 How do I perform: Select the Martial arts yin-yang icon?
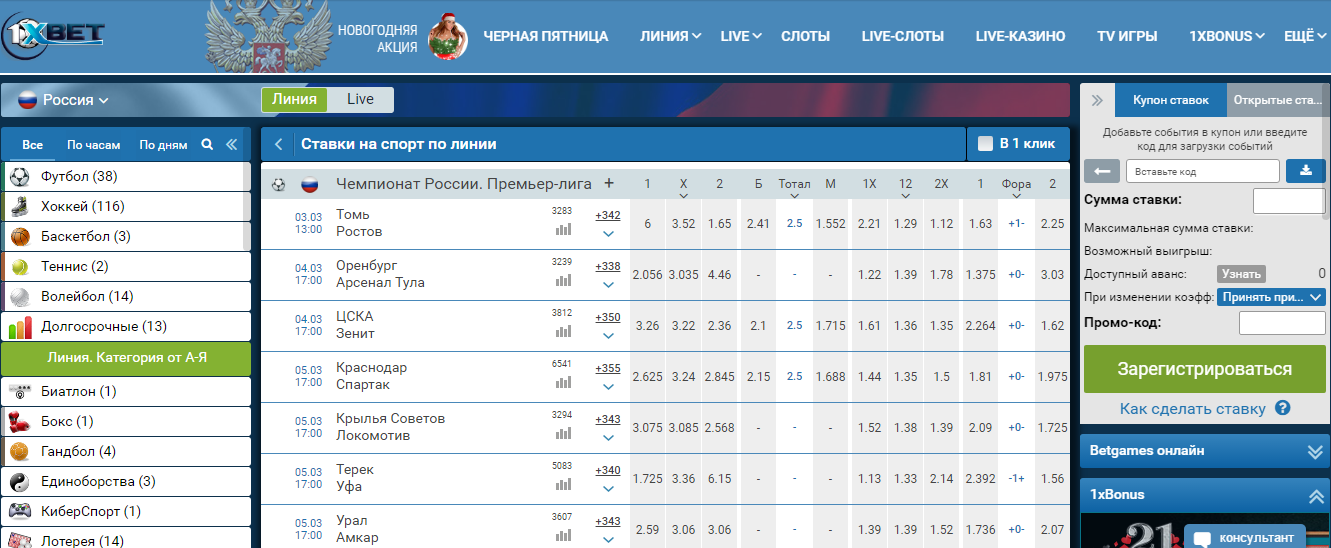click(x=20, y=482)
